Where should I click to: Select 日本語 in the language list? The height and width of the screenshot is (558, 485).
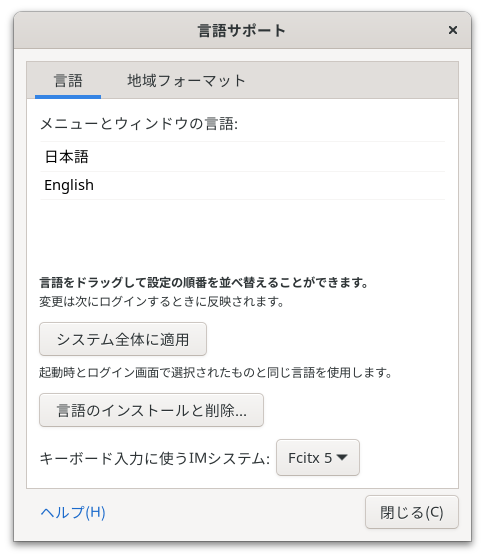tap(242, 157)
